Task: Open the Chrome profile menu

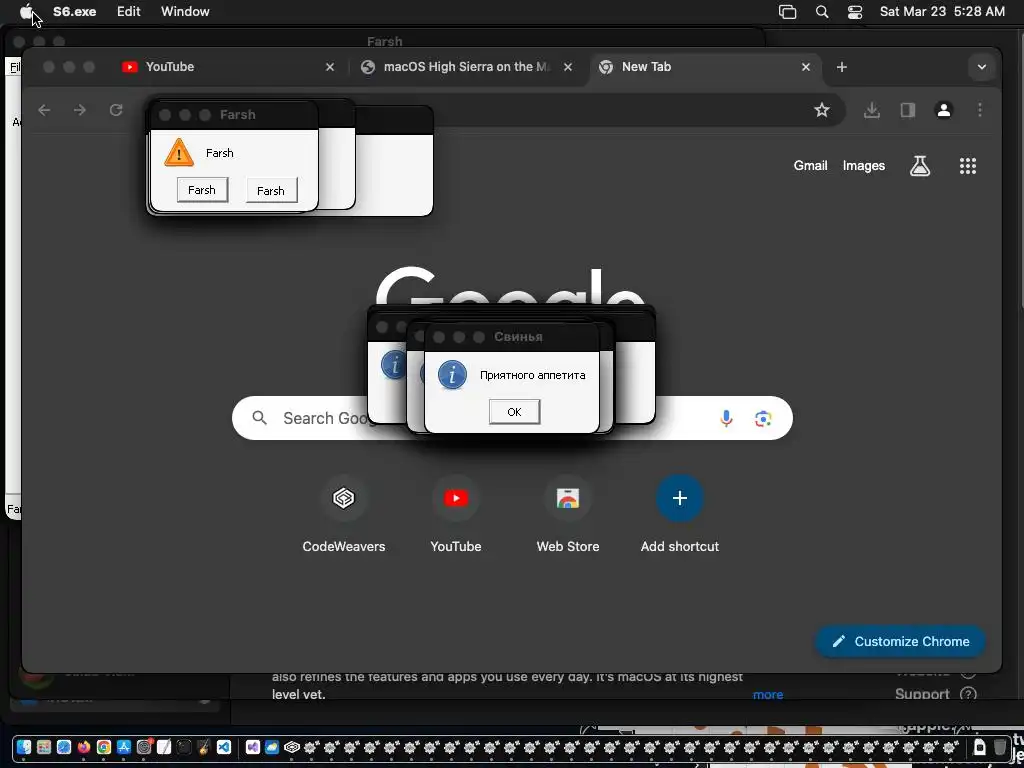Action: 944,110
